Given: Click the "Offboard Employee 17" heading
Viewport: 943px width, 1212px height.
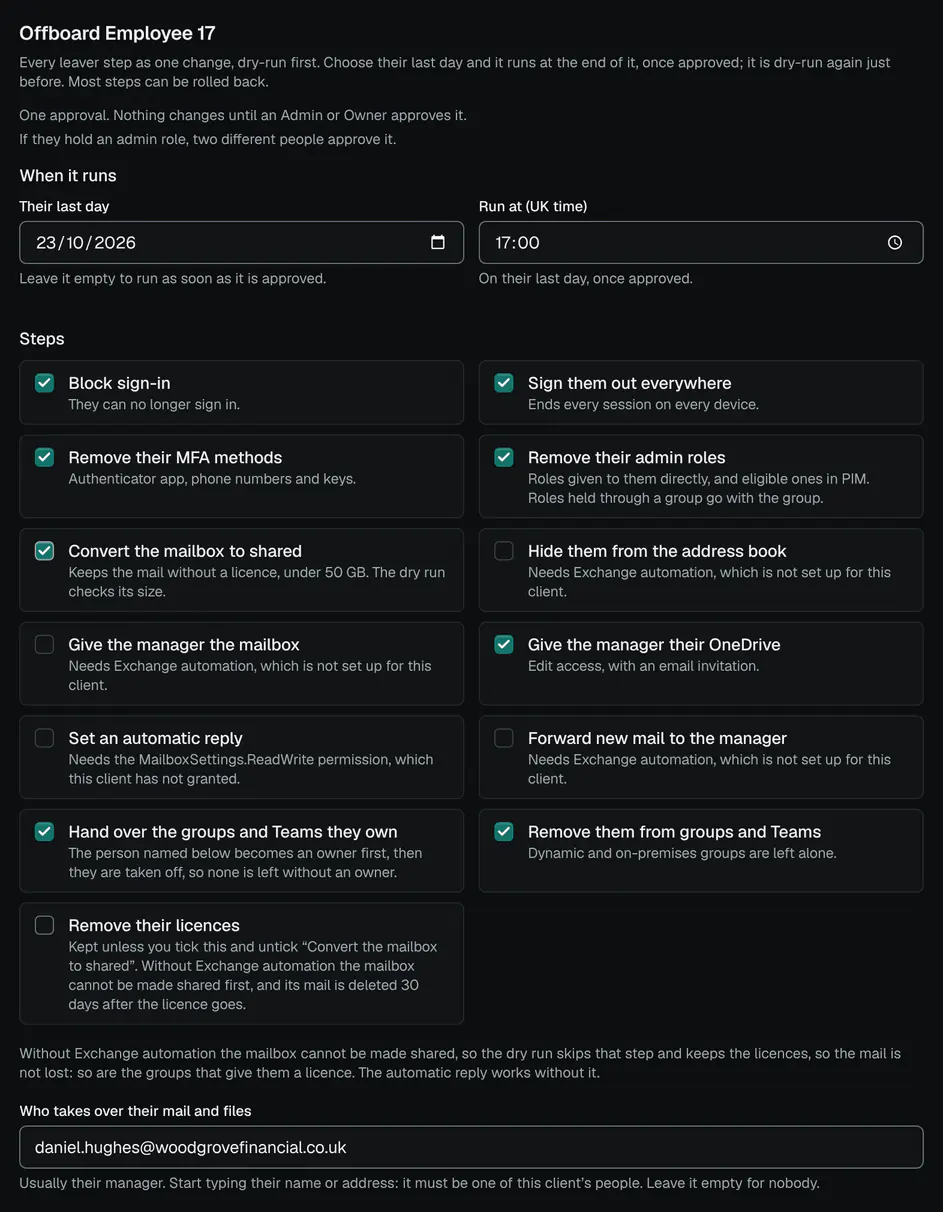Looking at the screenshot, I should [118, 33].
